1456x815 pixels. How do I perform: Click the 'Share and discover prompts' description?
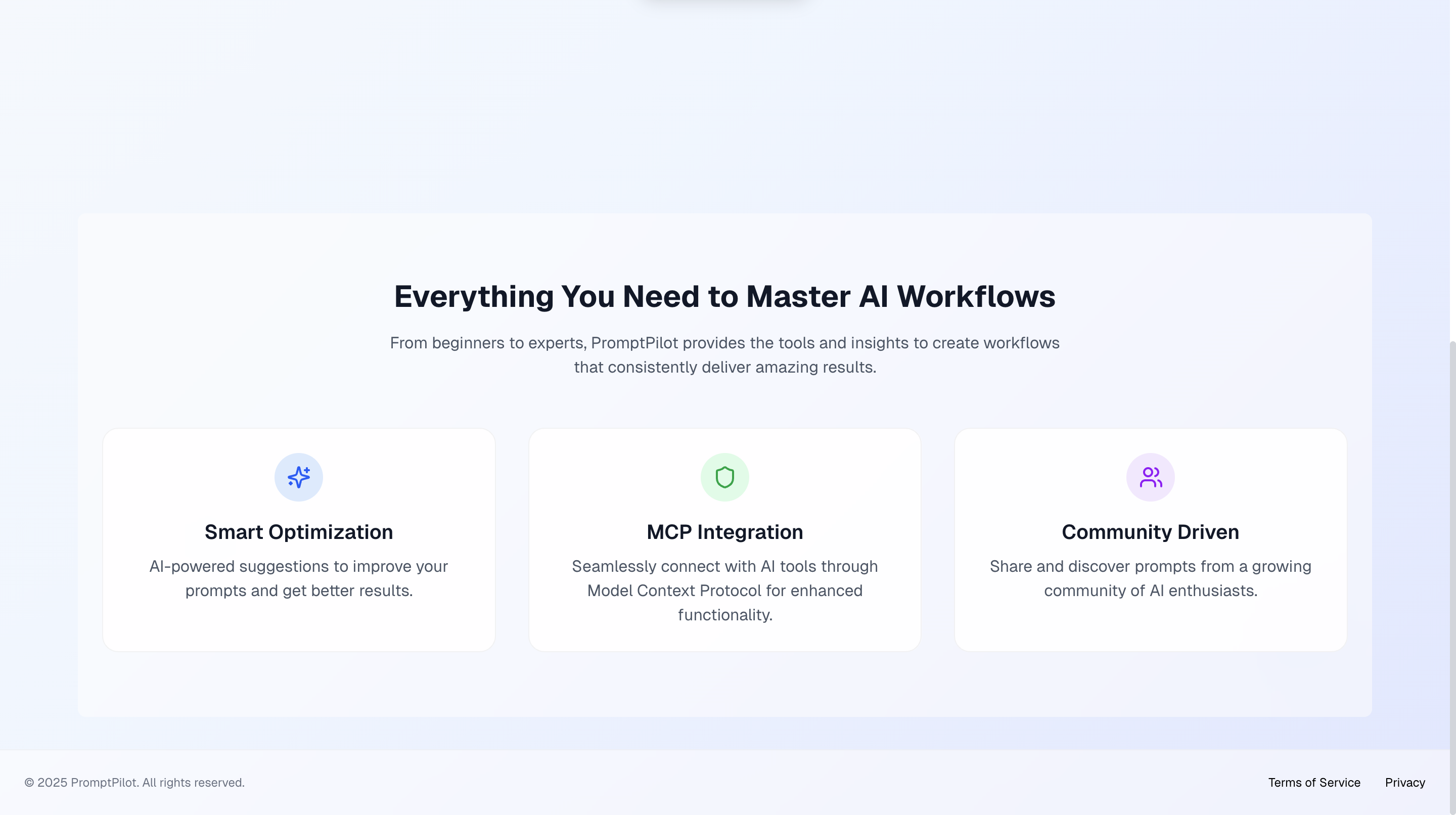[x=1150, y=578]
